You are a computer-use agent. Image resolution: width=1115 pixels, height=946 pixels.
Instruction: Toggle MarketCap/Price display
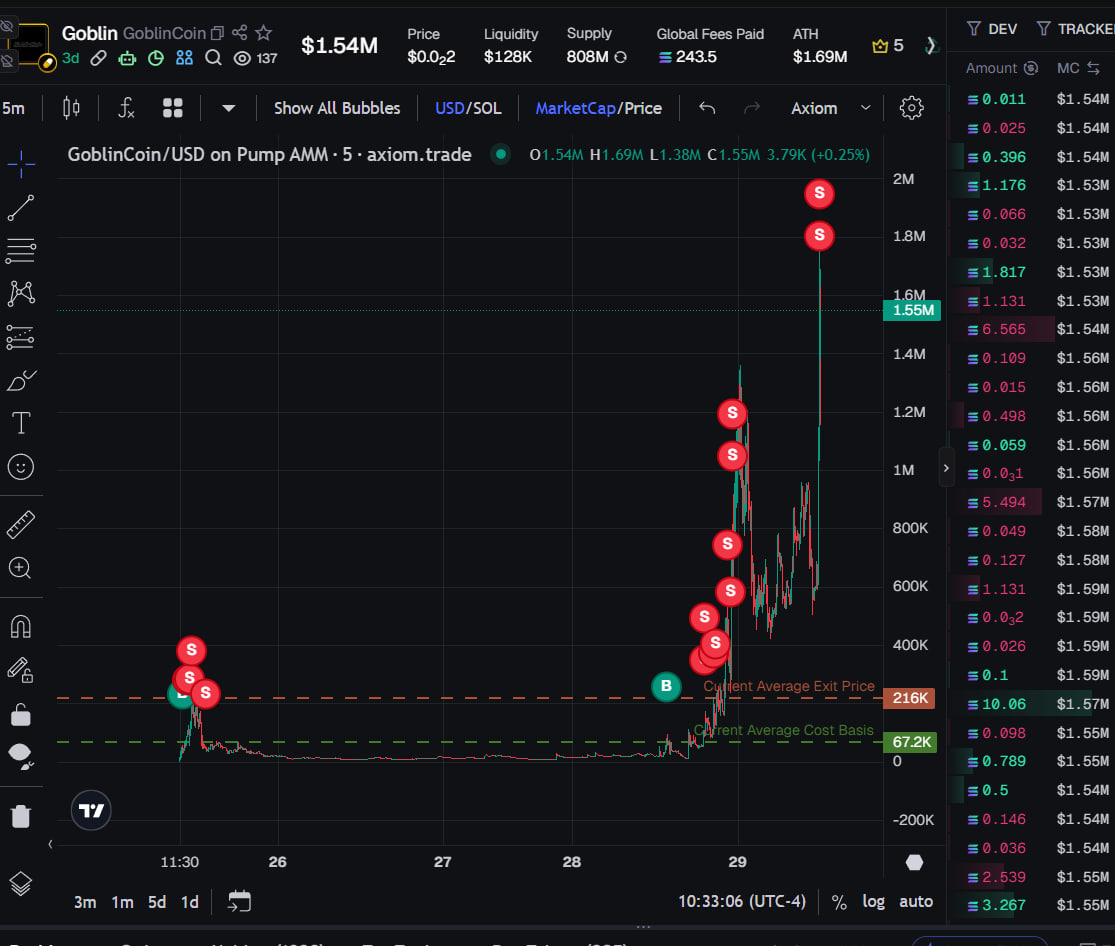598,108
